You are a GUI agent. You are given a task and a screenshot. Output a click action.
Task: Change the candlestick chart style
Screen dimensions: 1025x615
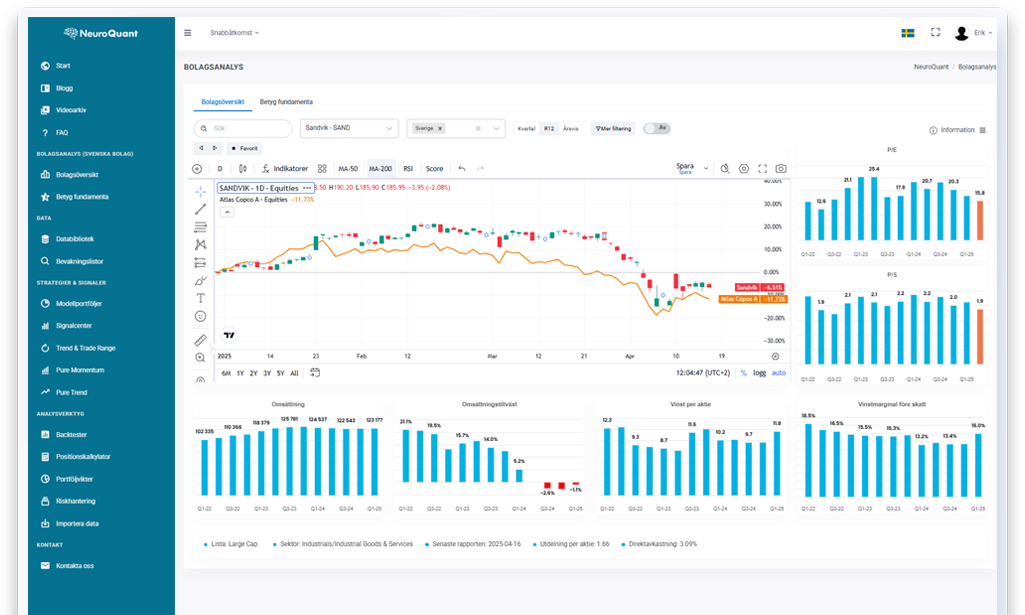pos(243,169)
